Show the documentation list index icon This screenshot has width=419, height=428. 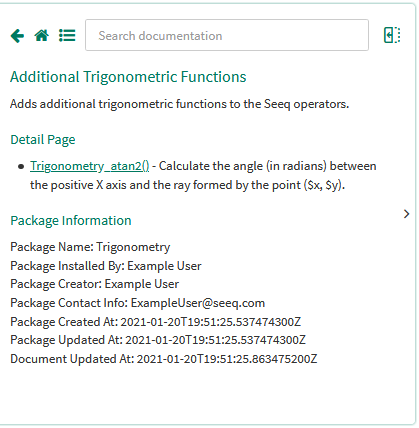pos(67,35)
